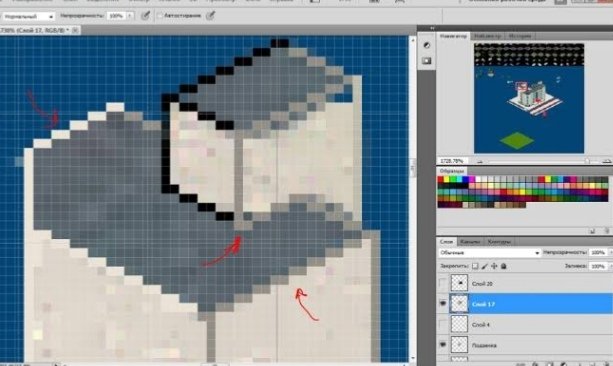613x366 pixels.
Task: Click the lock all padlock icon
Action: tap(504, 266)
